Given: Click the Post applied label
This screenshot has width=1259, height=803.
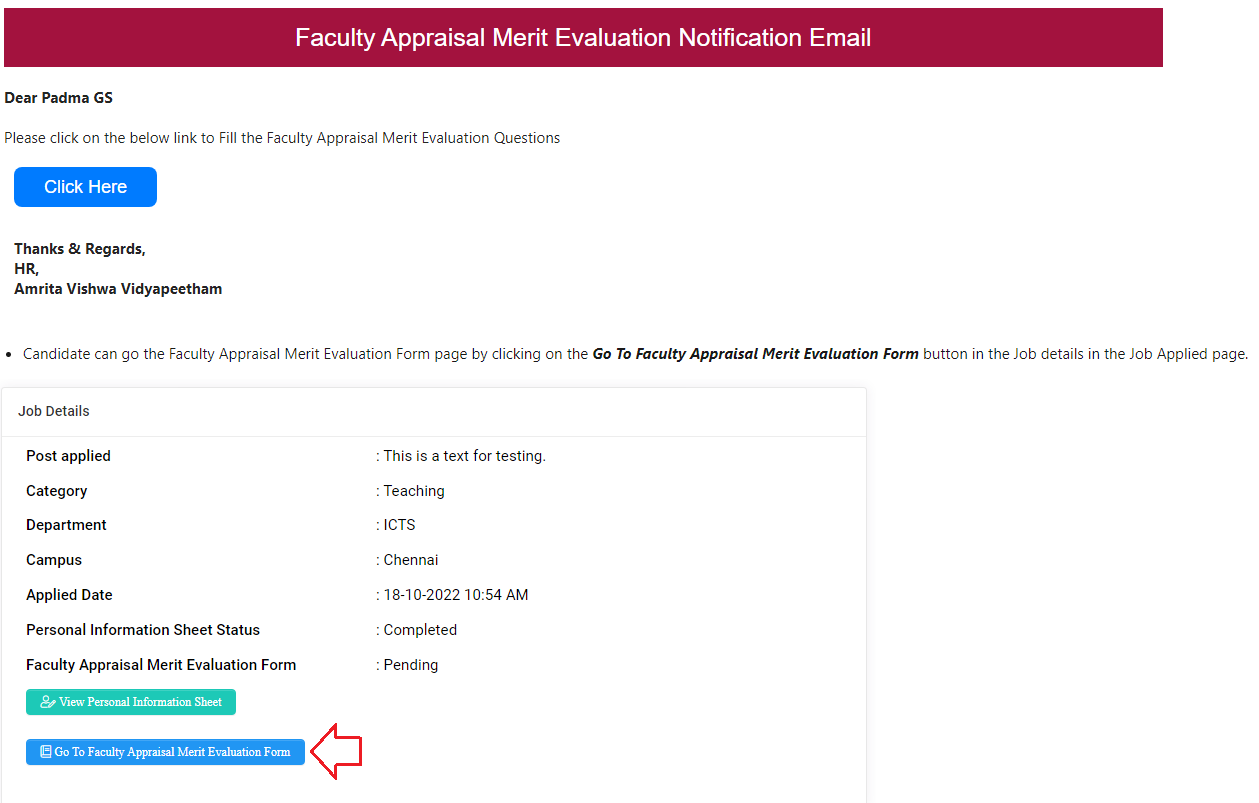Looking at the screenshot, I should click(68, 456).
